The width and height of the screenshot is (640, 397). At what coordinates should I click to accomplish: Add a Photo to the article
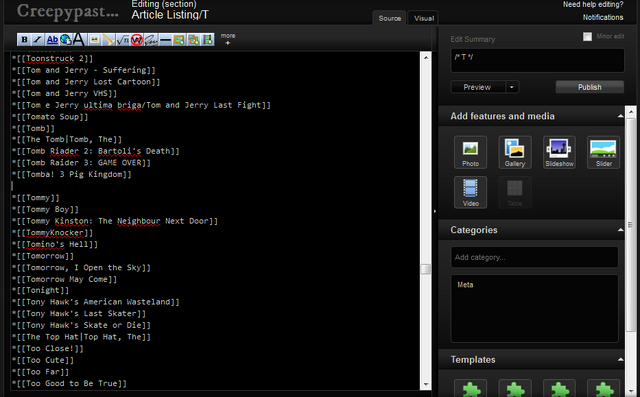(x=470, y=152)
